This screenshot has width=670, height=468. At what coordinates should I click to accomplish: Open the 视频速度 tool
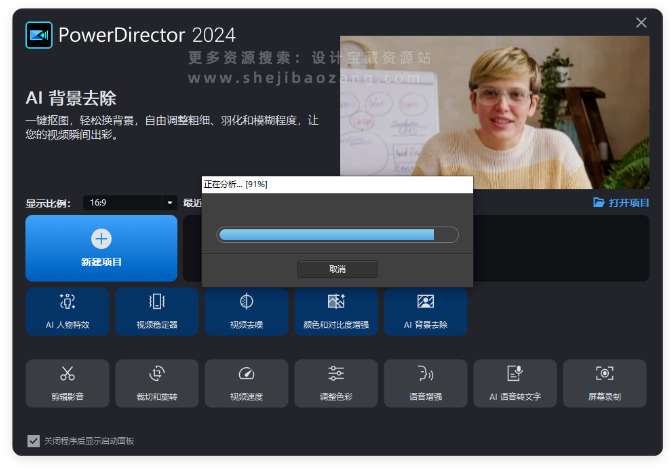pos(247,383)
